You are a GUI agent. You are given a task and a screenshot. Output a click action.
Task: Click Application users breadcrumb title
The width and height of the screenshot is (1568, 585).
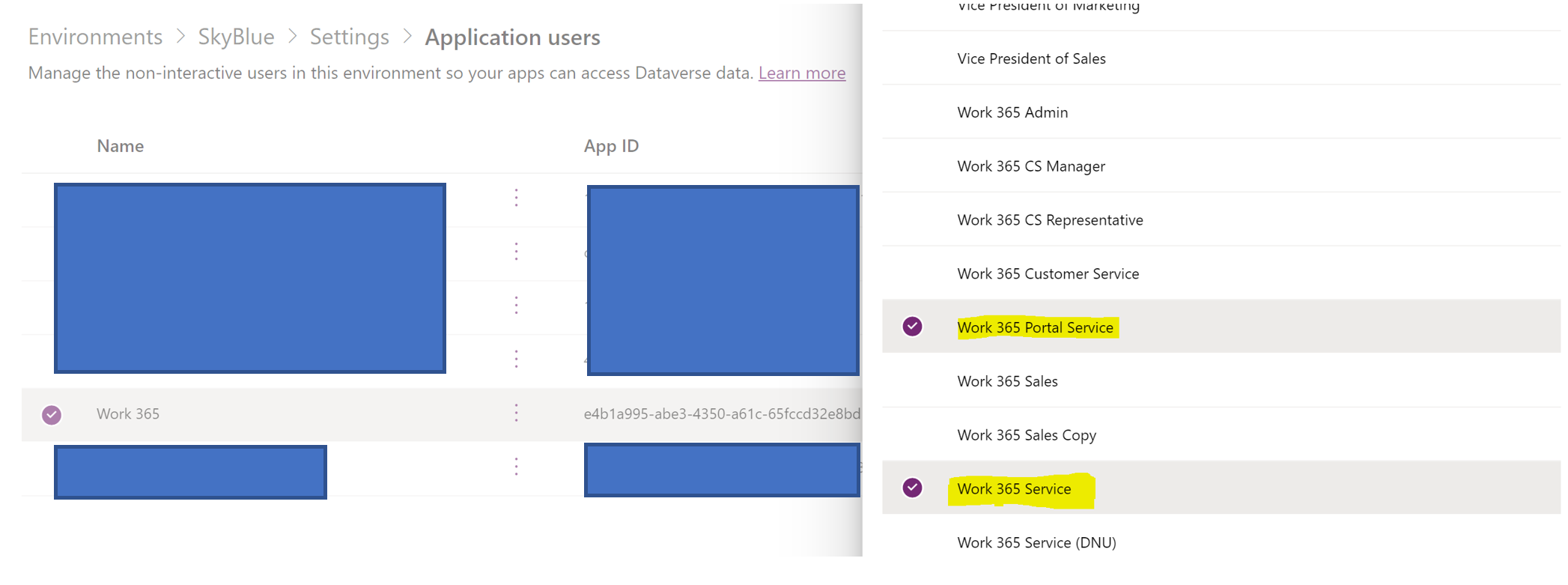[513, 37]
